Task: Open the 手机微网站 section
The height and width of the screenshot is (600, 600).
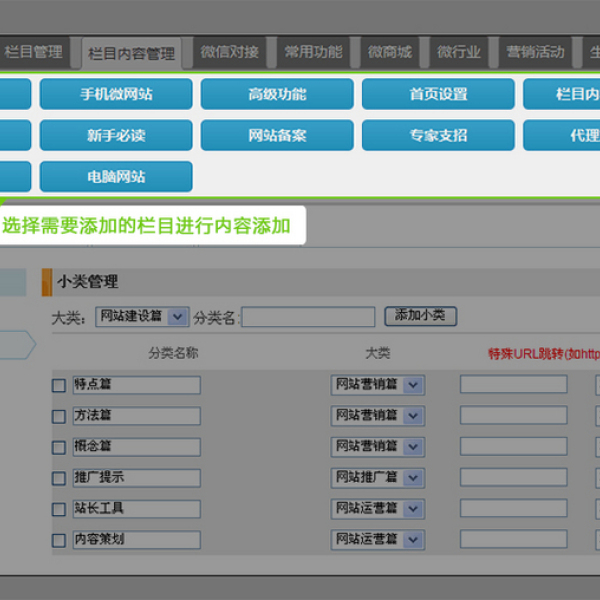Action: point(116,94)
